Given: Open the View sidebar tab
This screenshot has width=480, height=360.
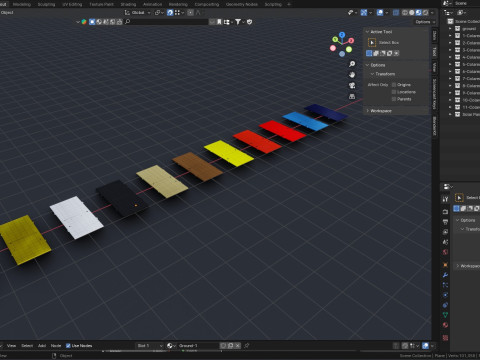Looking at the screenshot, I should pyautogui.click(x=434, y=67).
